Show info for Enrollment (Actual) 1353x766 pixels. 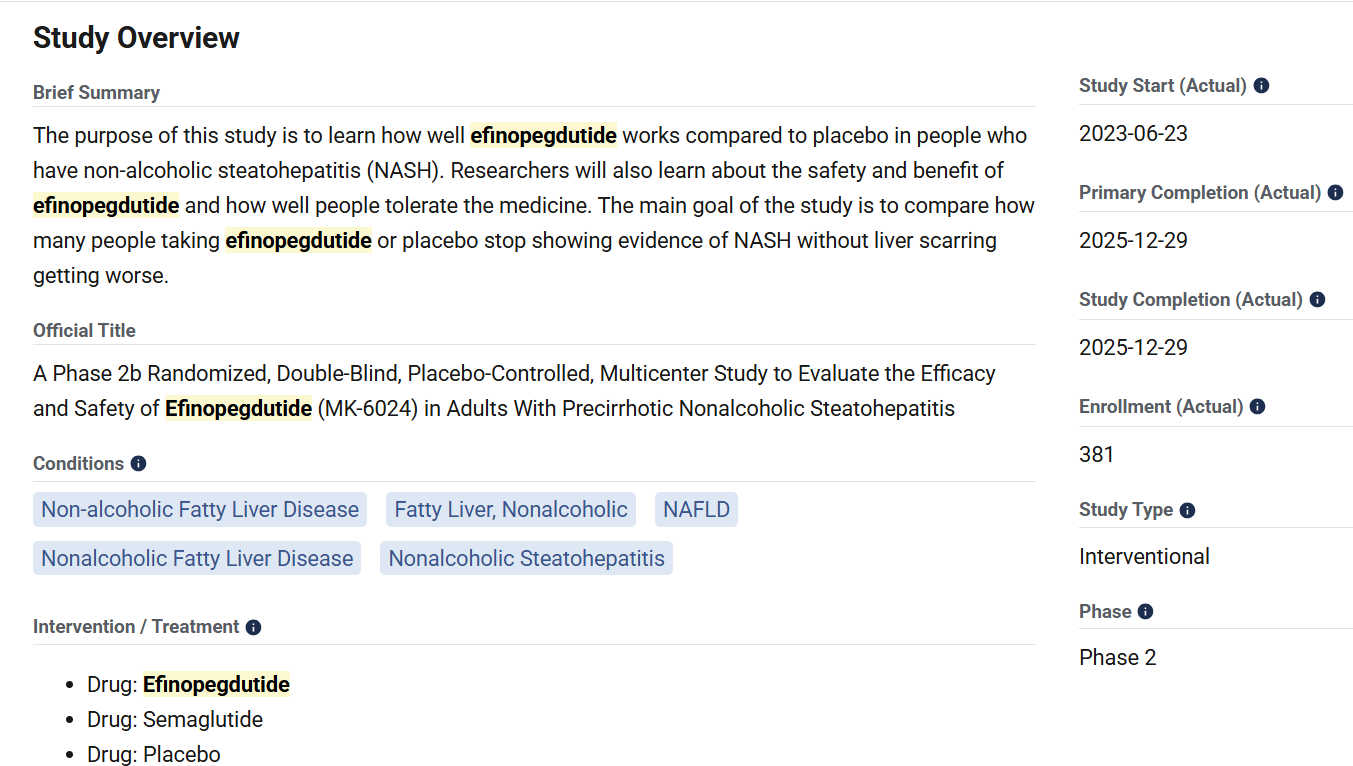pyautogui.click(x=1257, y=407)
